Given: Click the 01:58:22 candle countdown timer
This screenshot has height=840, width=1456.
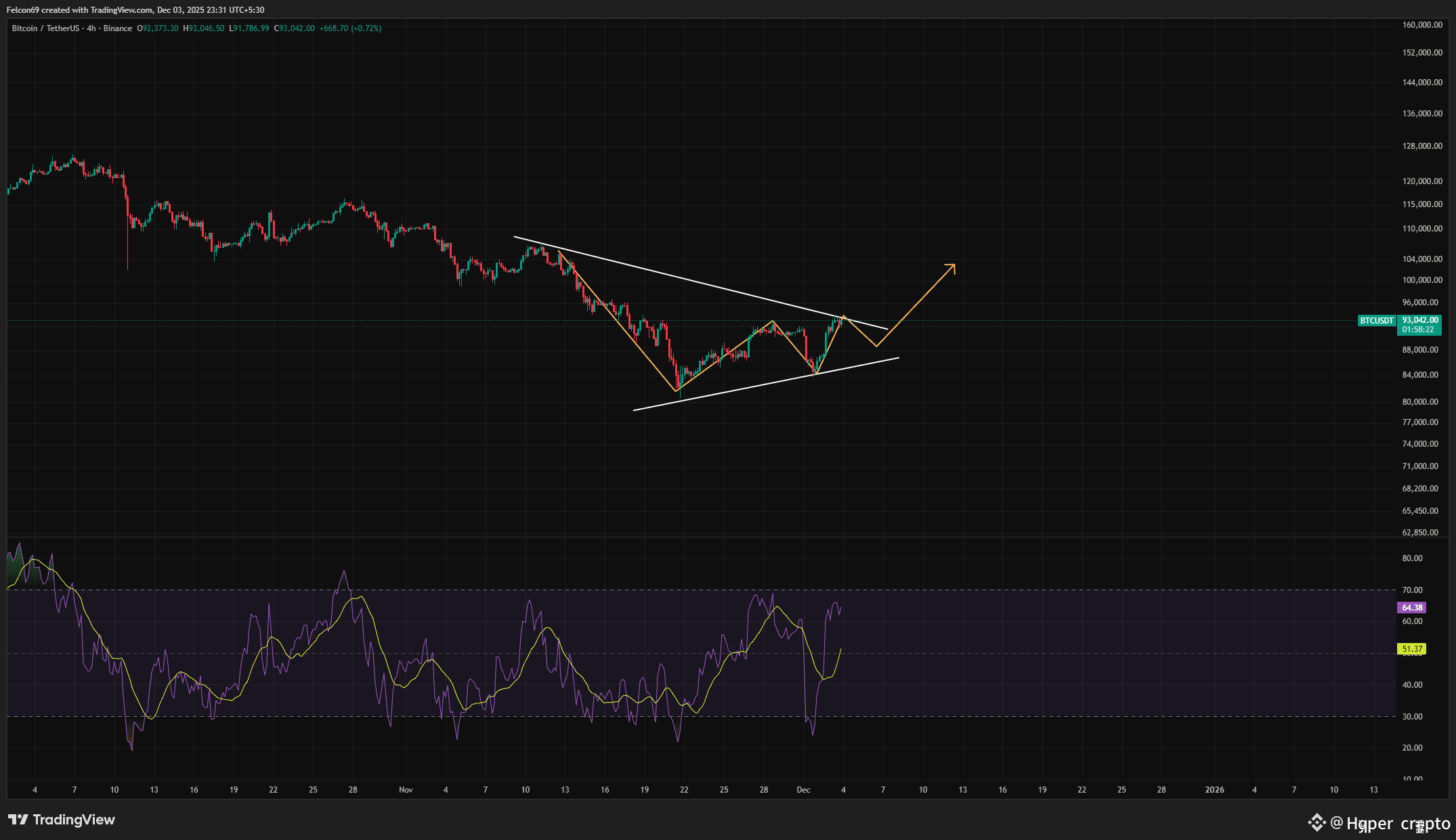Looking at the screenshot, I should coord(1417,330).
